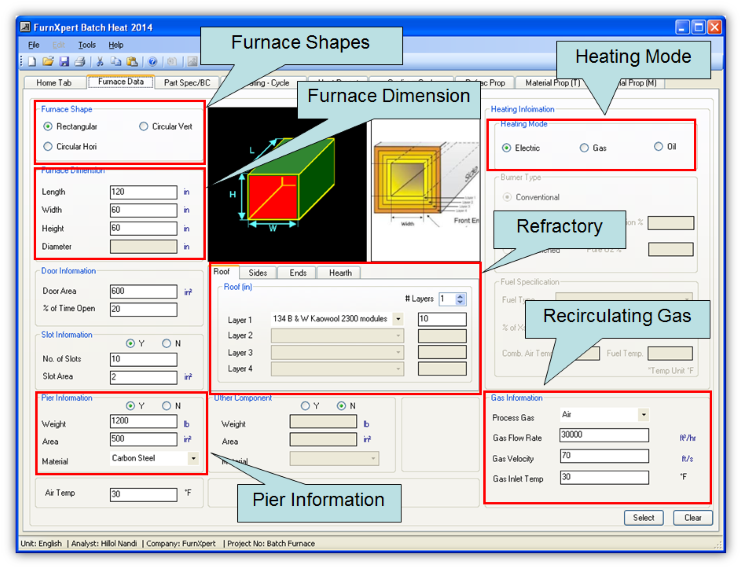The height and width of the screenshot is (569, 742).
Task: Click the Gas Inlet Temp field
Action: click(604, 477)
